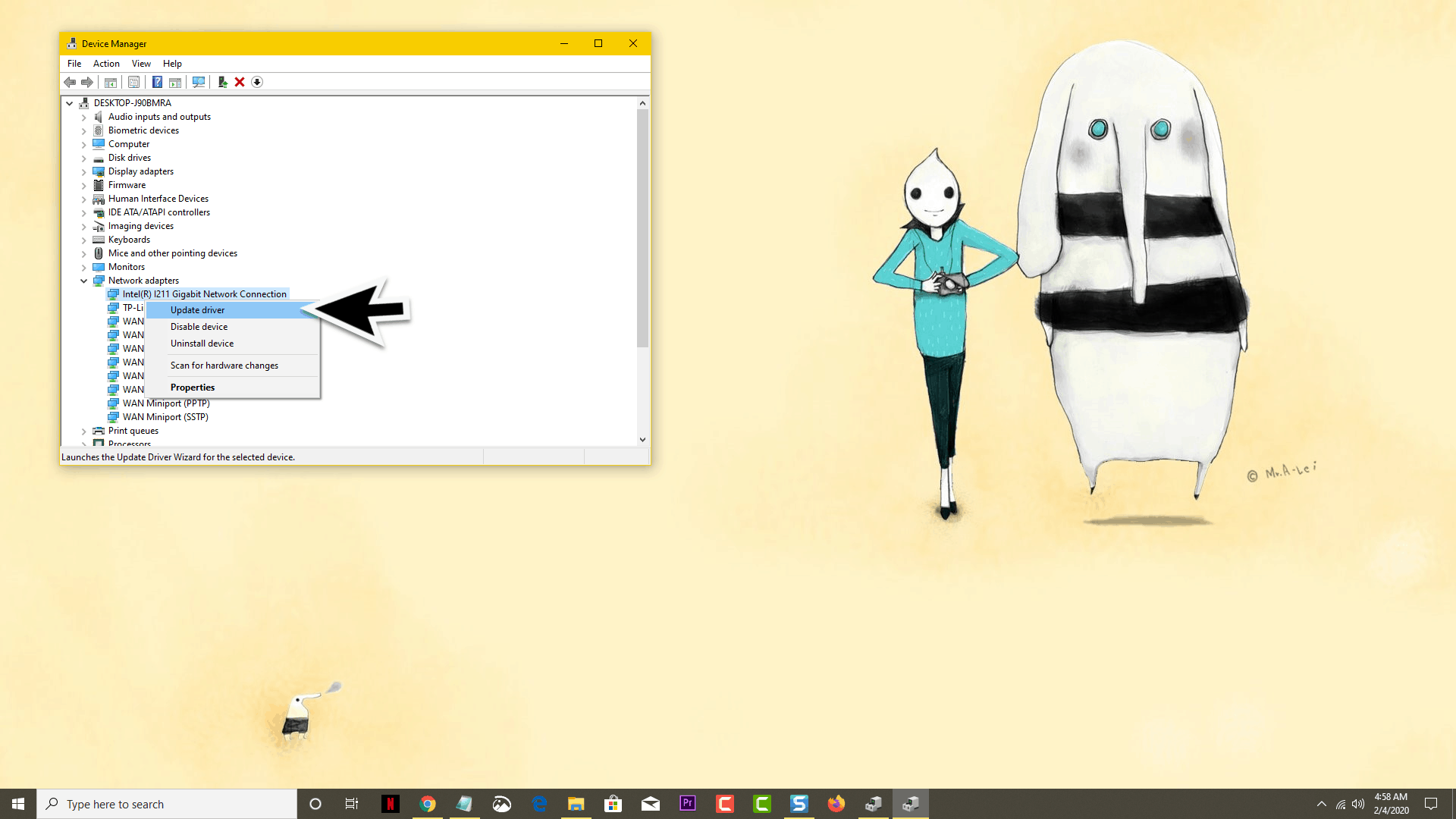Open the green Camtasia icon in the taskbar
This screenshot has height=819, width=1456.
pos(762,804)
